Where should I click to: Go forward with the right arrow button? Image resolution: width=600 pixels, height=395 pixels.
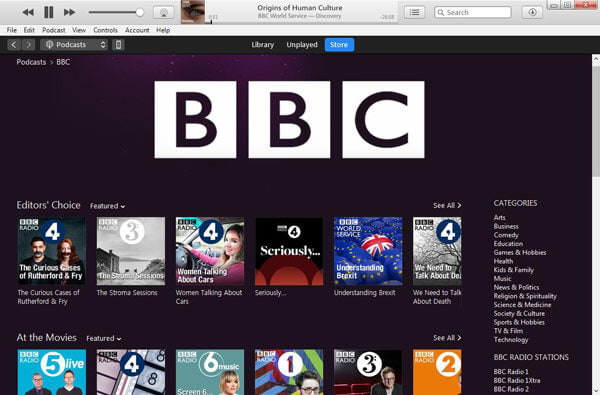(28, 45)
